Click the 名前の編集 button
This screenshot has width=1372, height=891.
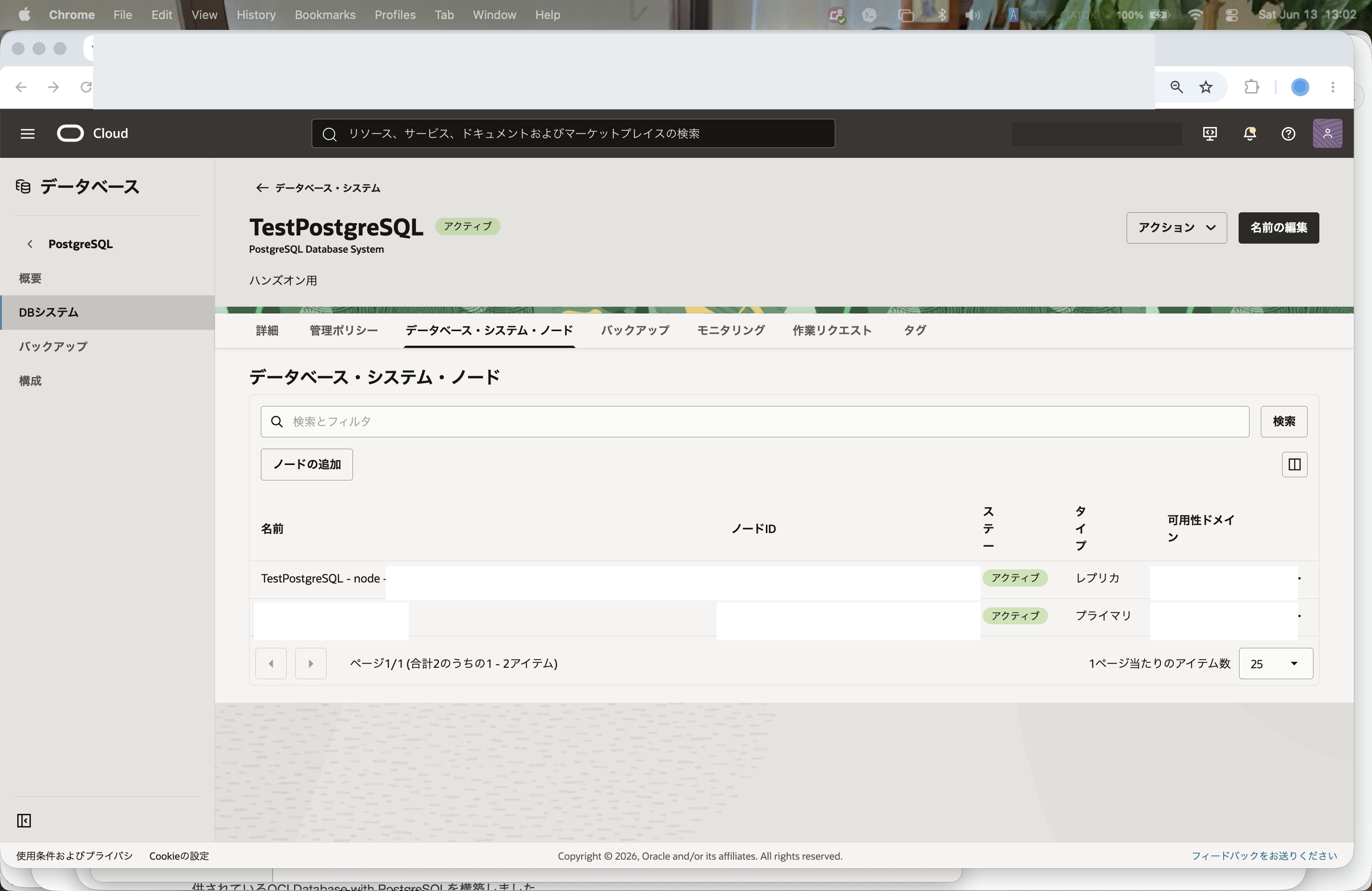click(x=1278, y=228)
